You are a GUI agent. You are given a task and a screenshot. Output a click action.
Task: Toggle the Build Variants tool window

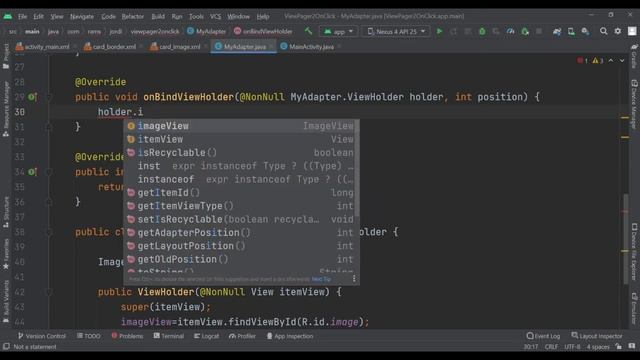coord(6,301)
